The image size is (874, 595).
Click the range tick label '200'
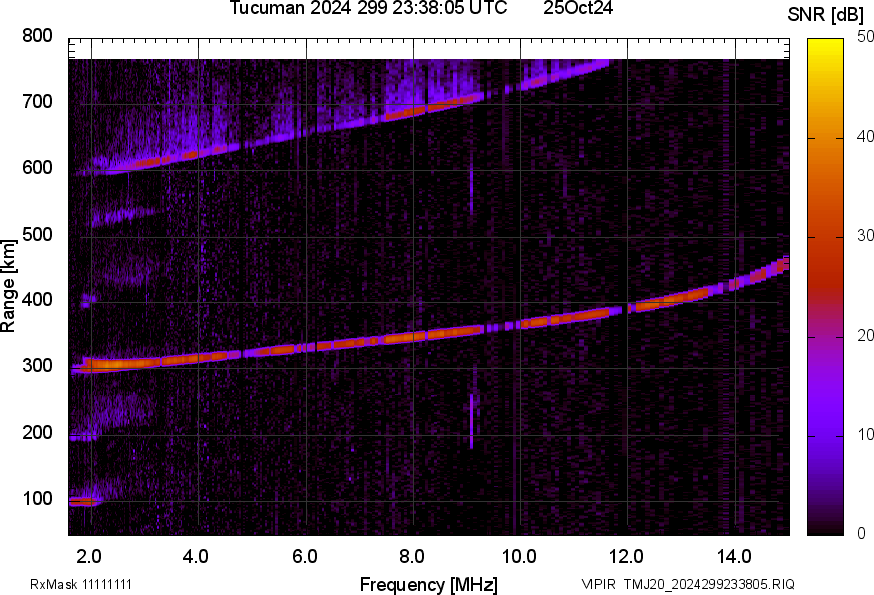tap(37, 433)
